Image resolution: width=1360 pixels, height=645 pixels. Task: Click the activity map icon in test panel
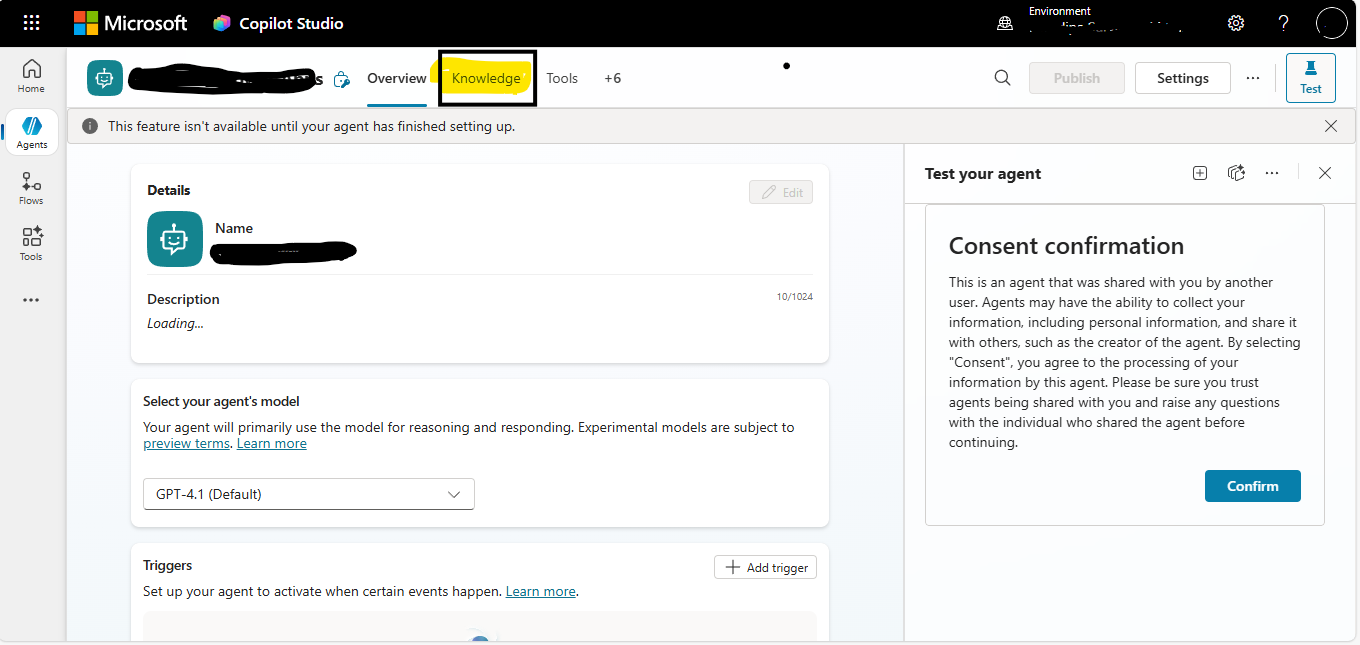[x=1236, y=173]
